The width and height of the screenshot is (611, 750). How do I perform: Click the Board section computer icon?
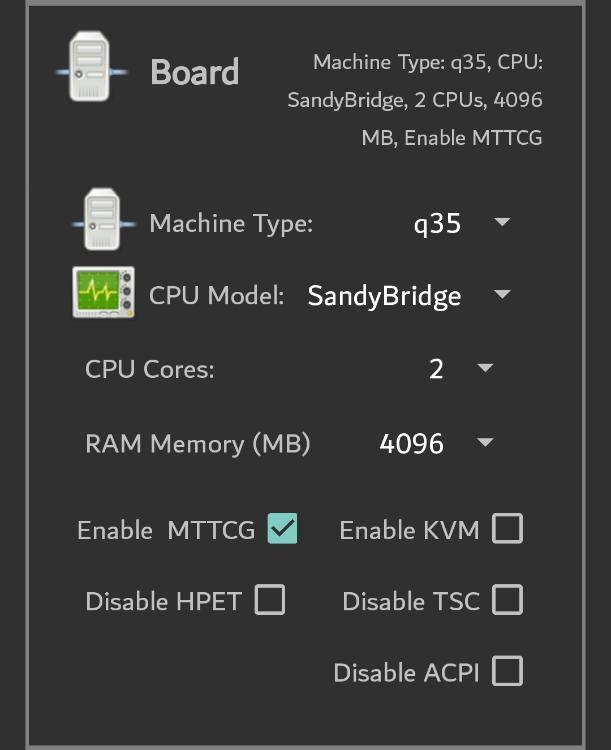click(91, 66)
